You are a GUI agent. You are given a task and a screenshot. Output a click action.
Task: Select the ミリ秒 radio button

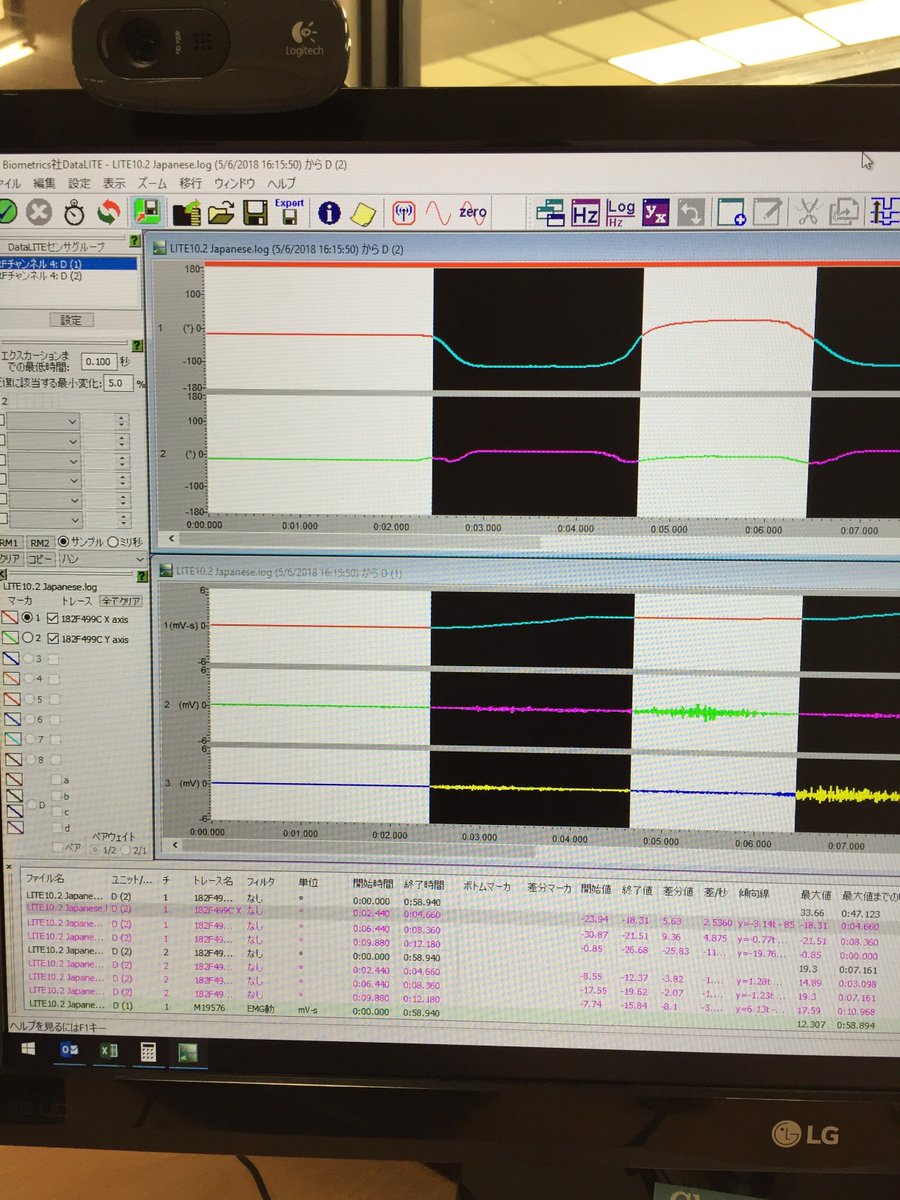113,542
